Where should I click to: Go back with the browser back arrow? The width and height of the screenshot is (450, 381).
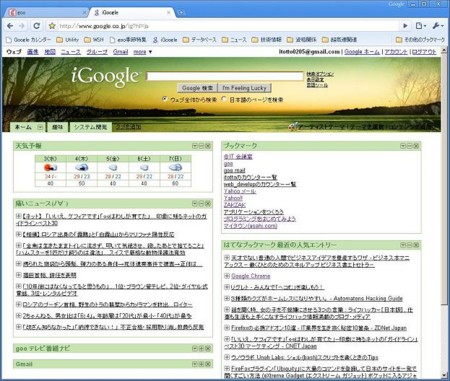[x=10, y=26]
